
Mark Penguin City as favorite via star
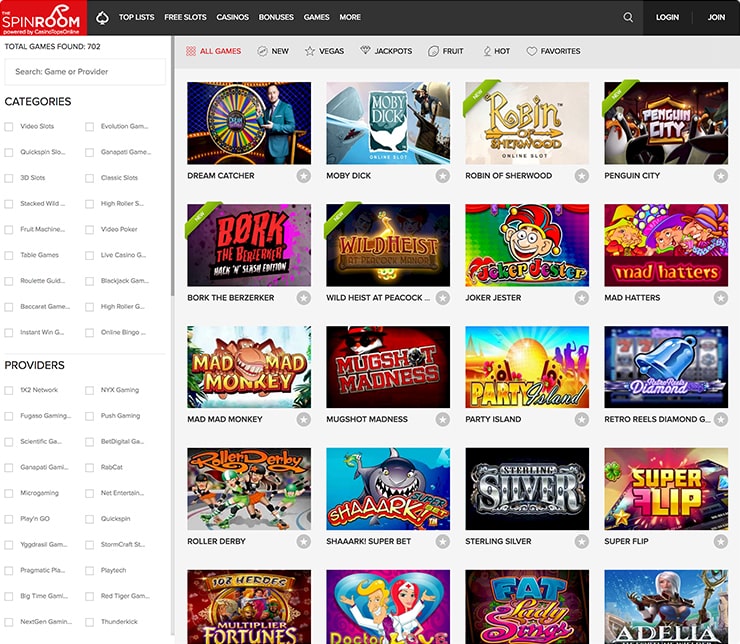(720, 176)
